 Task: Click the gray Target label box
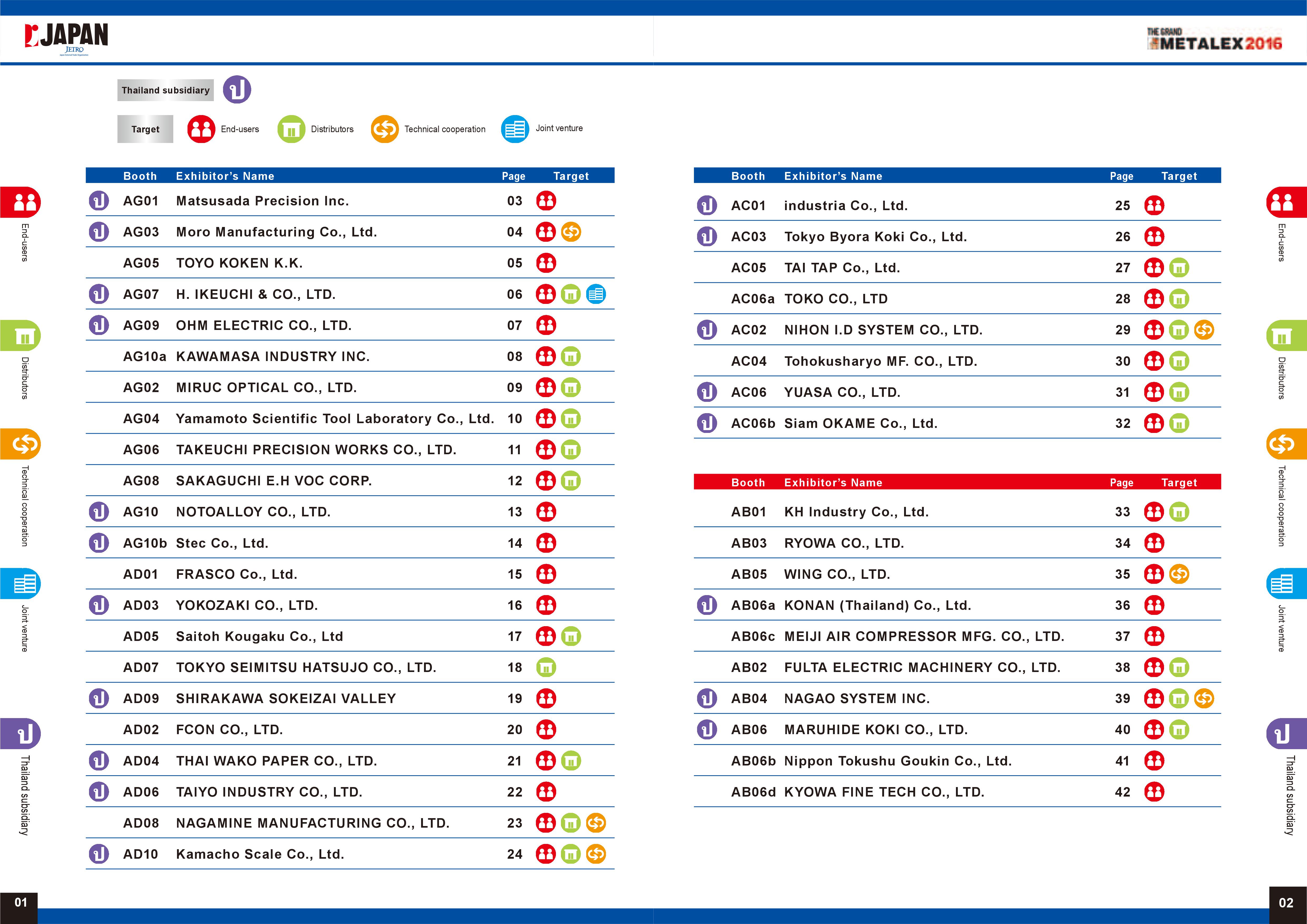coord(145,129)
